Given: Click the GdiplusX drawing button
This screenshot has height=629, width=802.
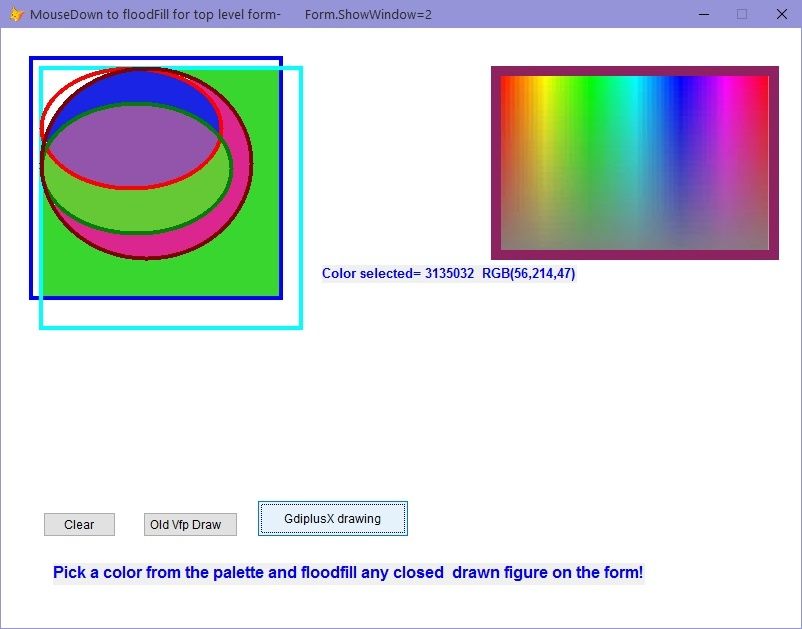Looking at the screenshot, I should click(332, 519).
